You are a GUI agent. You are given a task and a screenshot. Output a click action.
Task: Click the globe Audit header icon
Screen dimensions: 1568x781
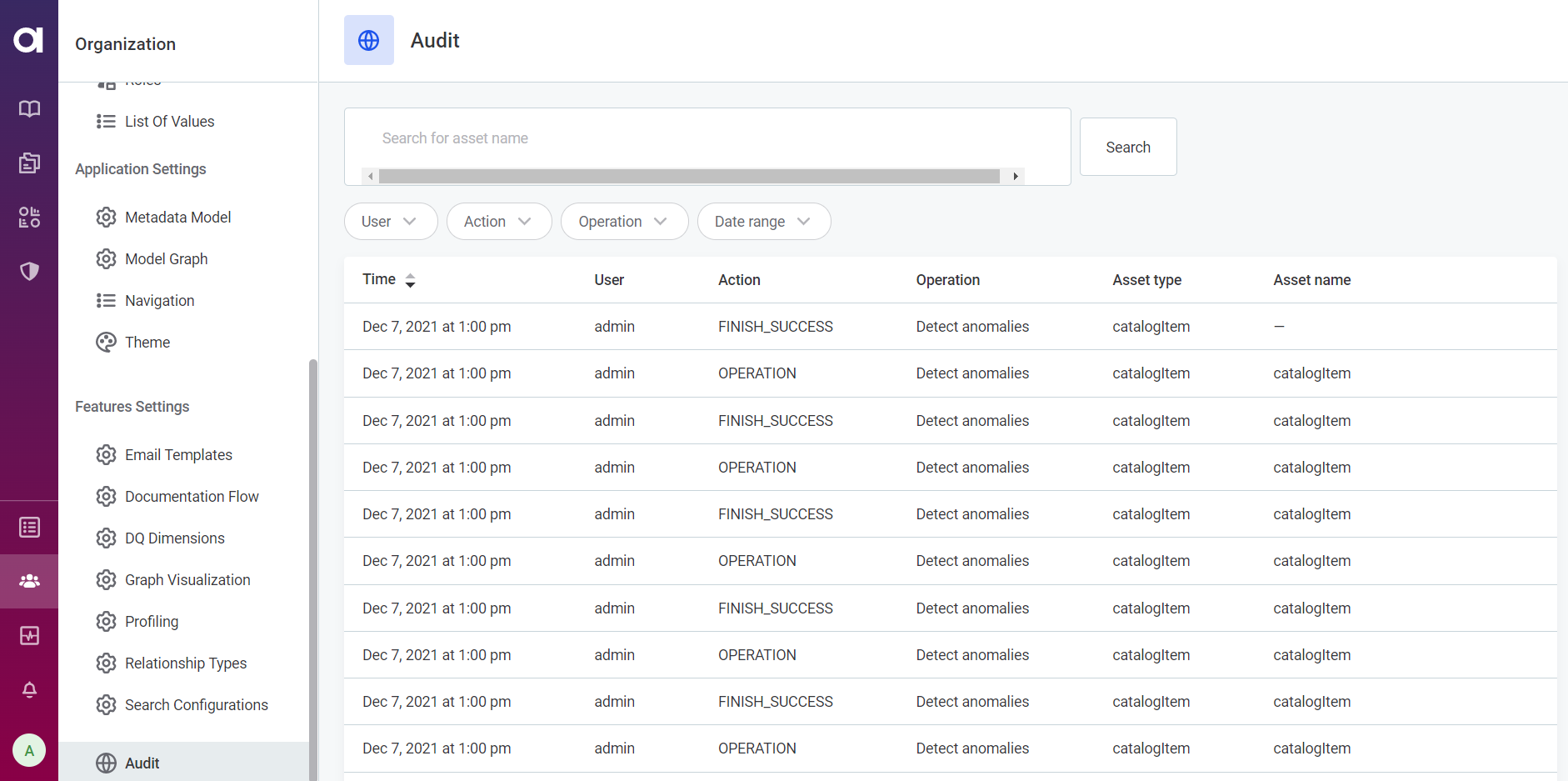pos(368,39)
